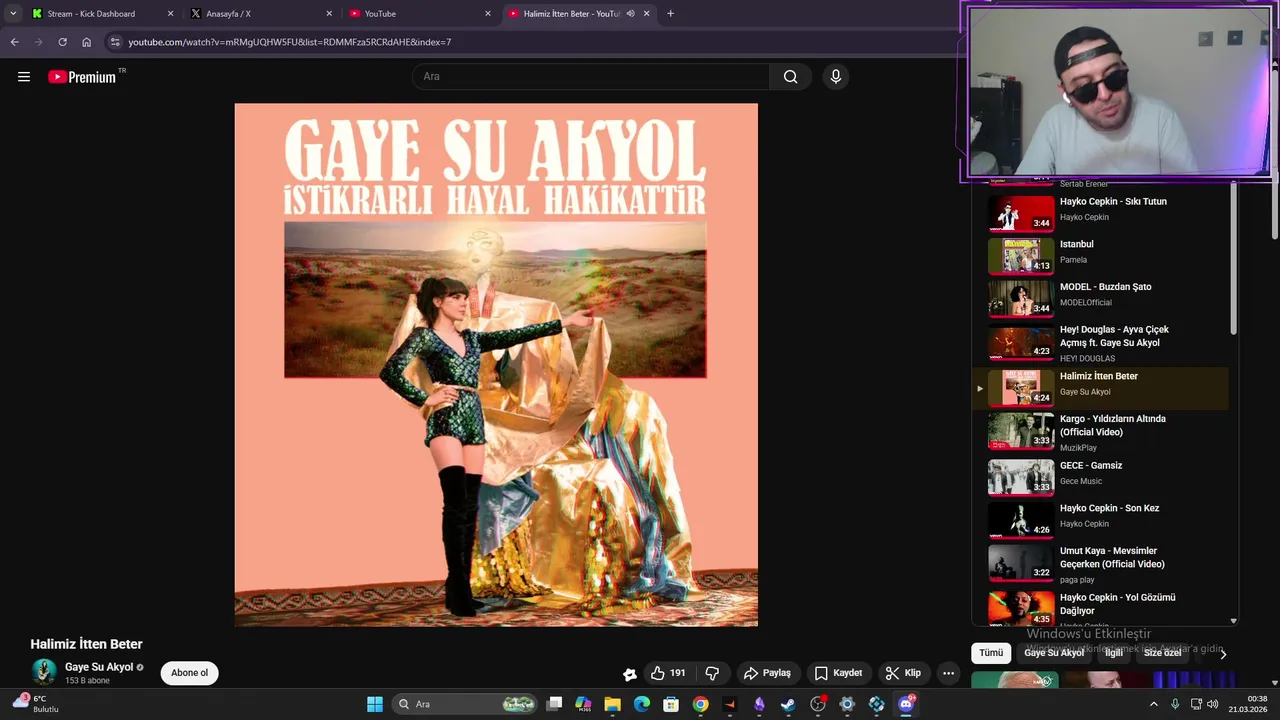Switch to Stream - Kick Dashboard tab
This screenshot has height=720, width=1280.
click(102, 14)
